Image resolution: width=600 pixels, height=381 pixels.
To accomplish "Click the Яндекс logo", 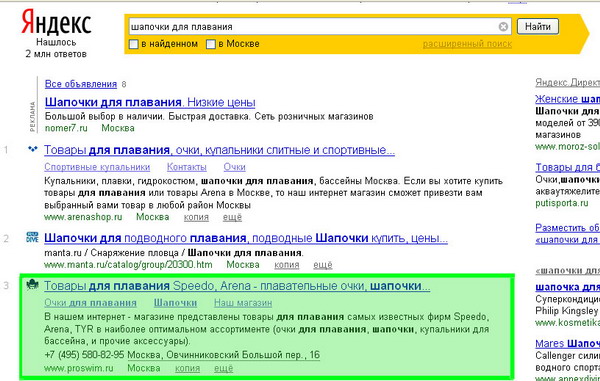I will pyautogui.click(x=56, y=22).
